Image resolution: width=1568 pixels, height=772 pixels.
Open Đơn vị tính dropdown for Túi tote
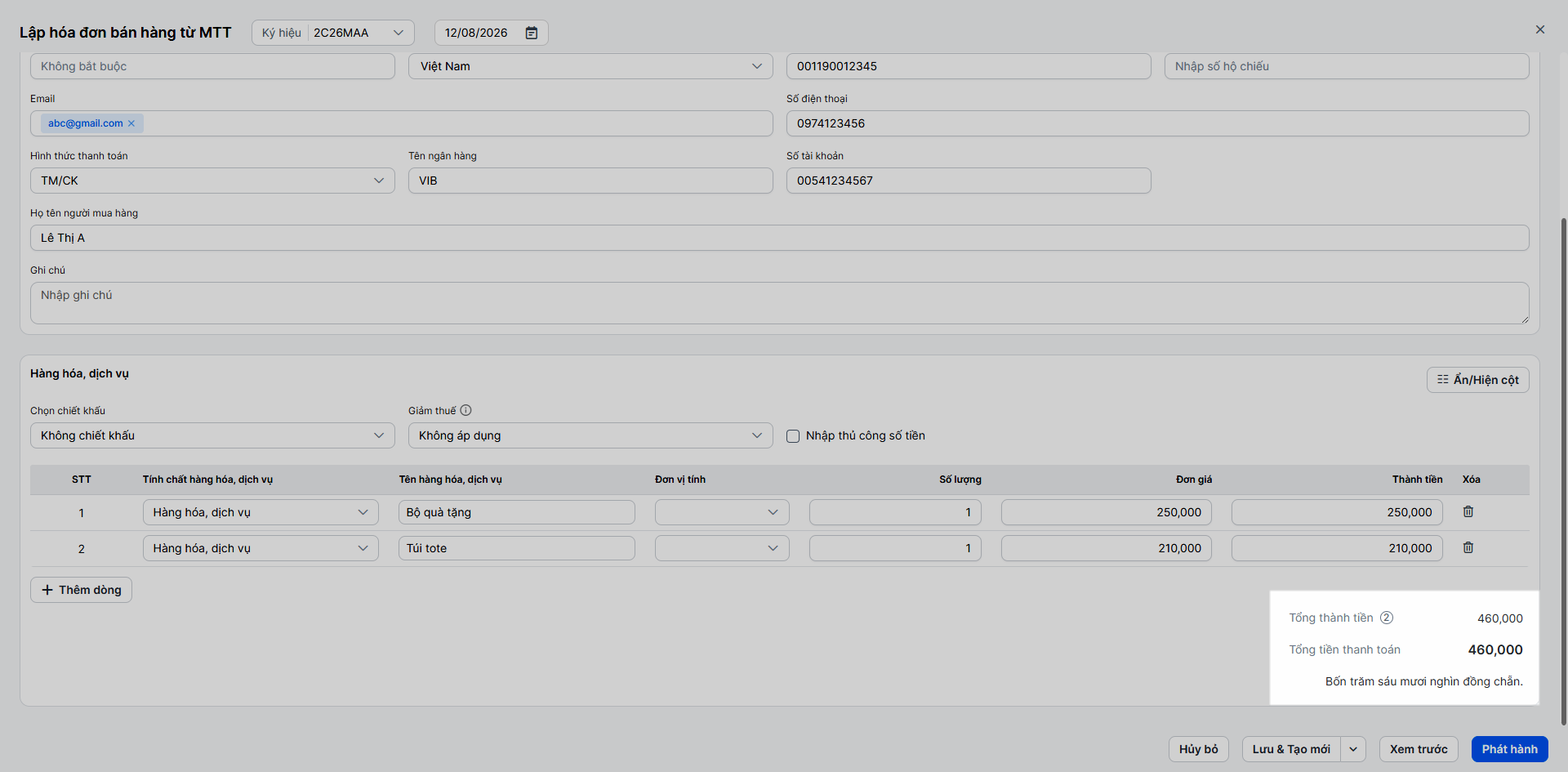pos(722,548)
